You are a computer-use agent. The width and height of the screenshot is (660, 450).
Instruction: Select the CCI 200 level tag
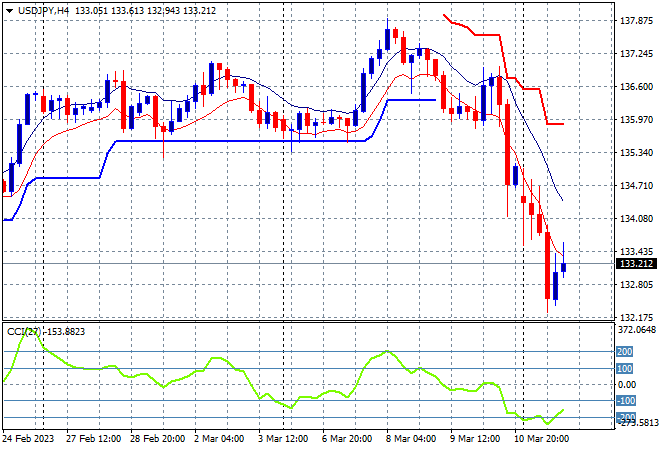tap(624, 351)
